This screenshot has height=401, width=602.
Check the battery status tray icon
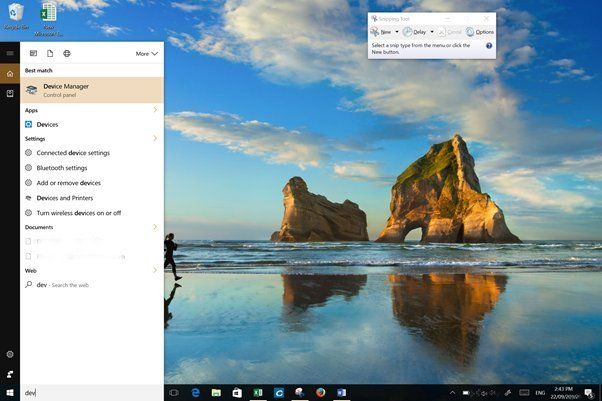466,393
